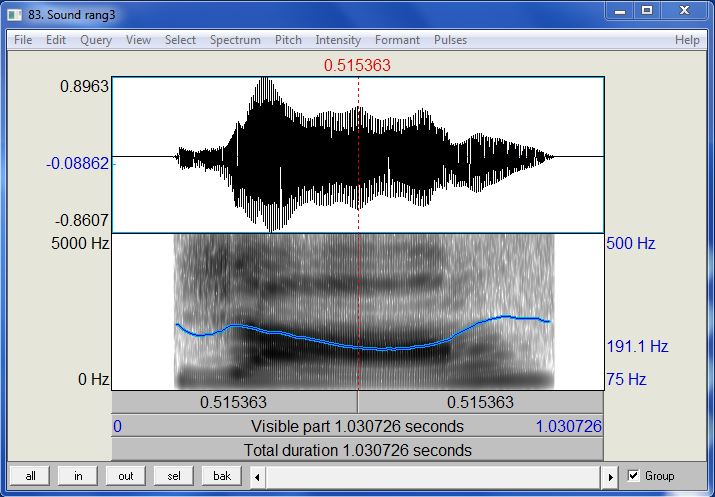Click the red cursor time 0.515363 label

coord(357,65)
